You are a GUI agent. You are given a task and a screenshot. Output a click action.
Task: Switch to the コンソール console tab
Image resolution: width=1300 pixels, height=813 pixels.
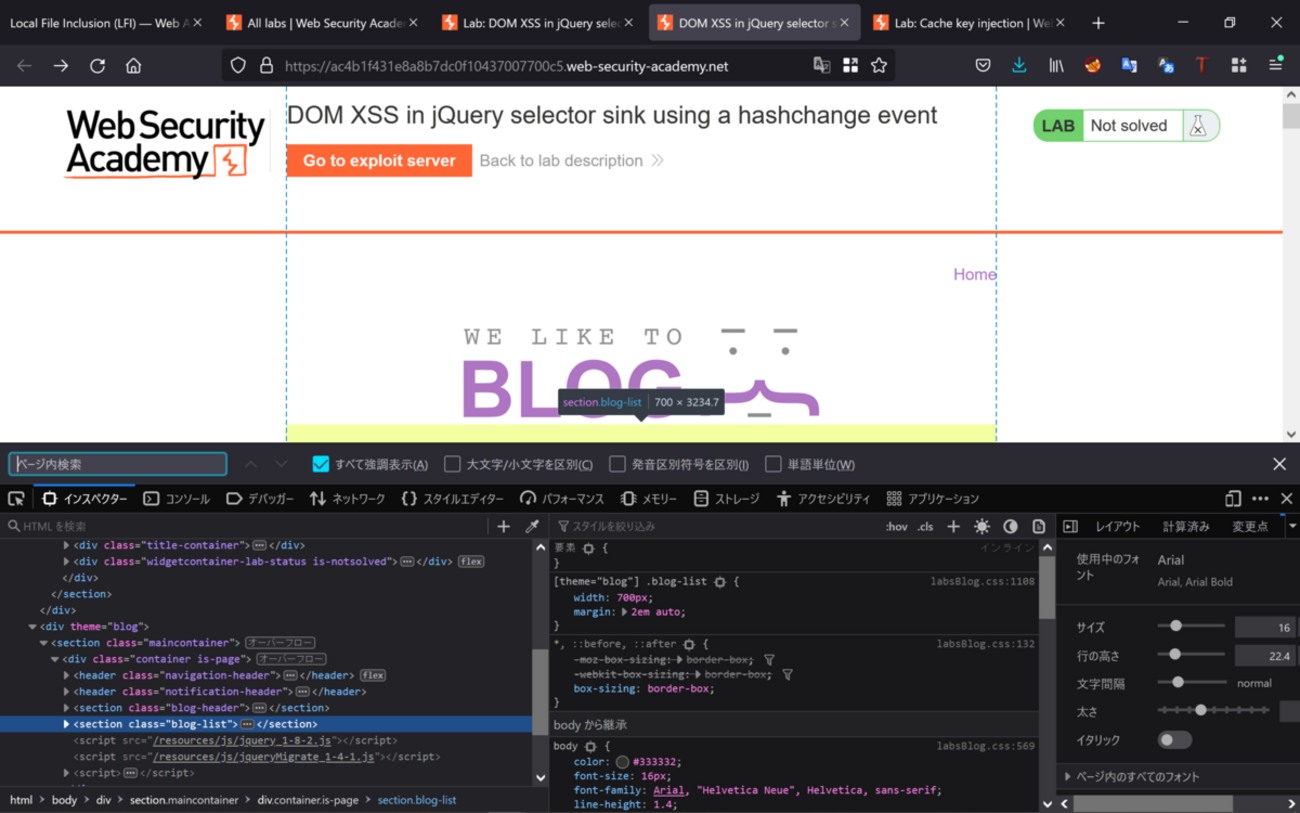[x=177, y=498]
